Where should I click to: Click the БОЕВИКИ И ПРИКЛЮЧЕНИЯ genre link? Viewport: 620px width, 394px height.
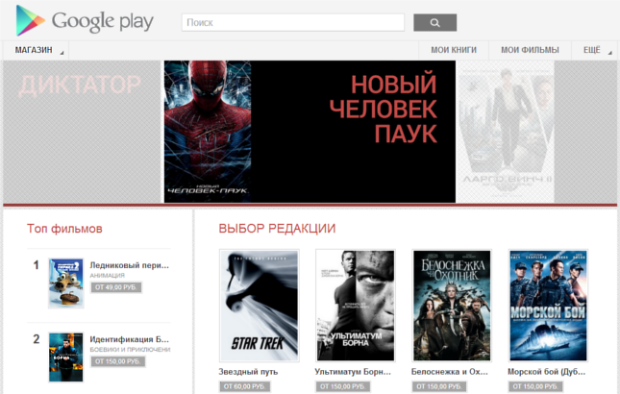tap(130, 349)
